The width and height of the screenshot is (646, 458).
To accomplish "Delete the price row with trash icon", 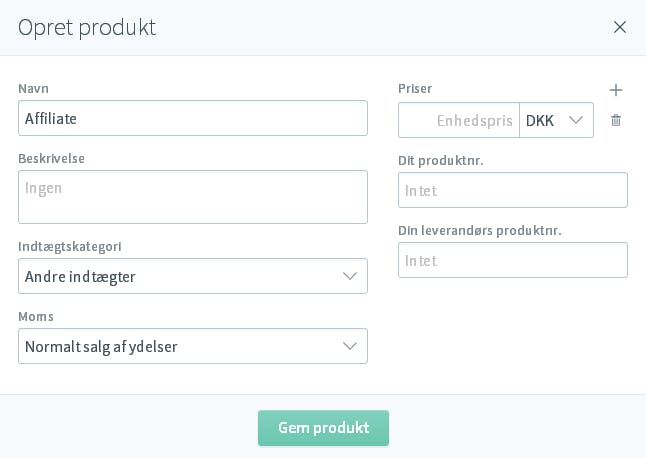I will (616, 120).
